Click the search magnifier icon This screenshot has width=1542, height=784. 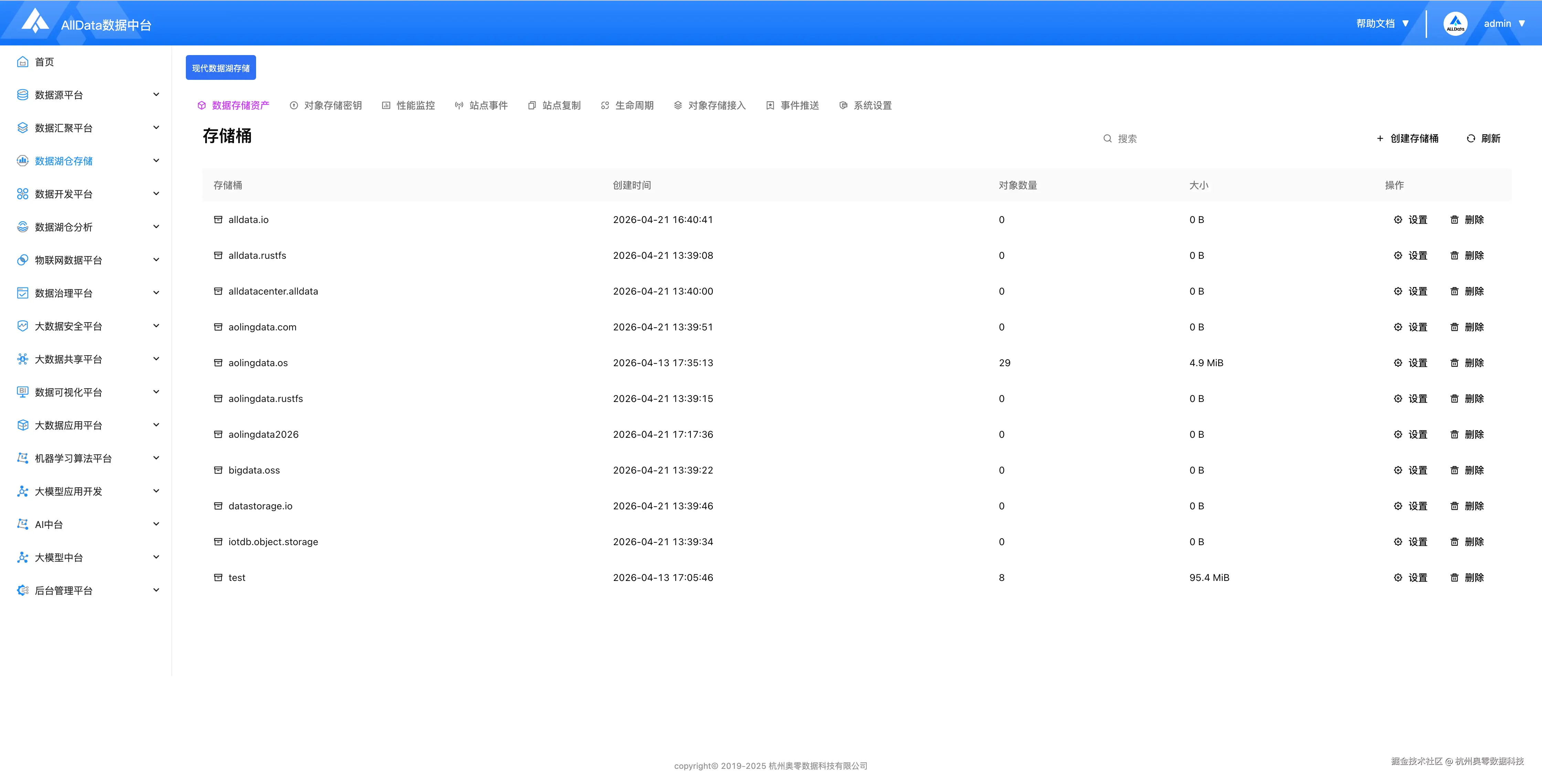(x=1107, y=138)
